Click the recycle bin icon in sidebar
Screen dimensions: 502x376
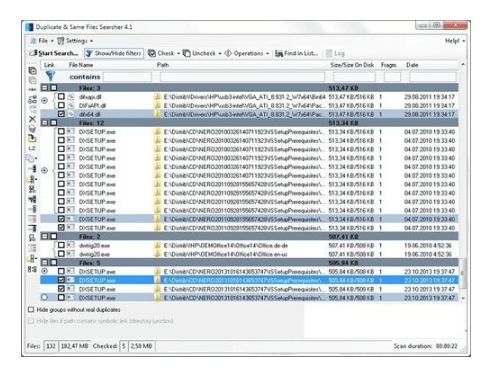(32, 128)
